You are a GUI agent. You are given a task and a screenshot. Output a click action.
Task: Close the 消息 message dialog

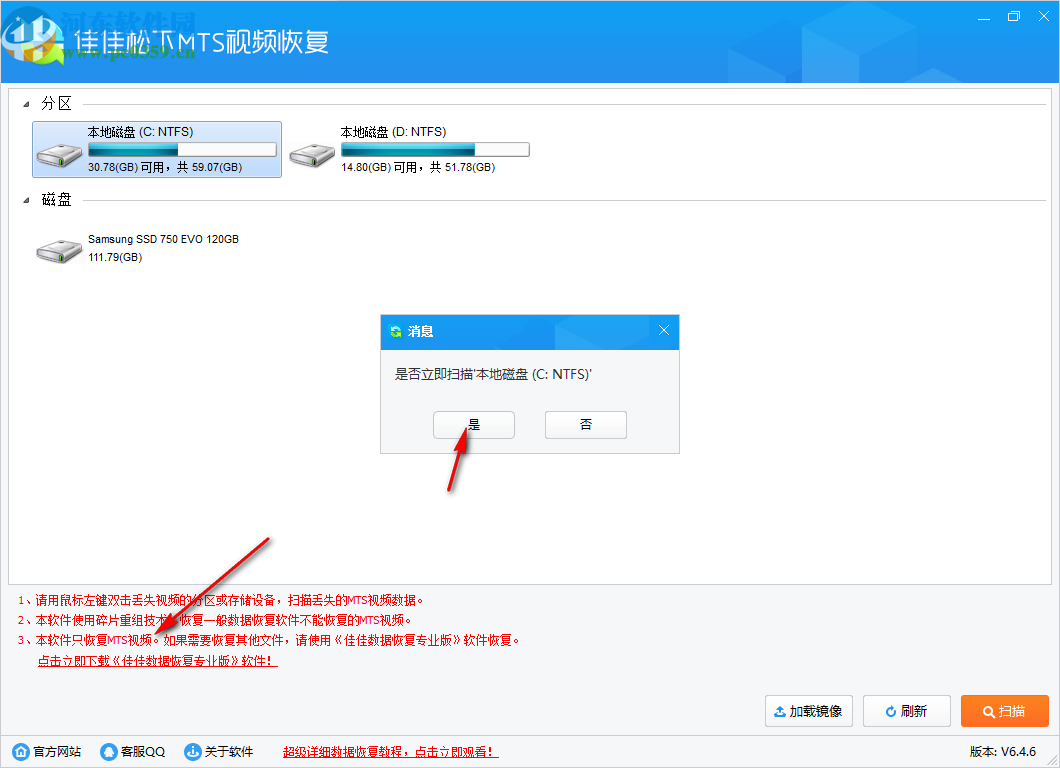[x=663, y=331]
